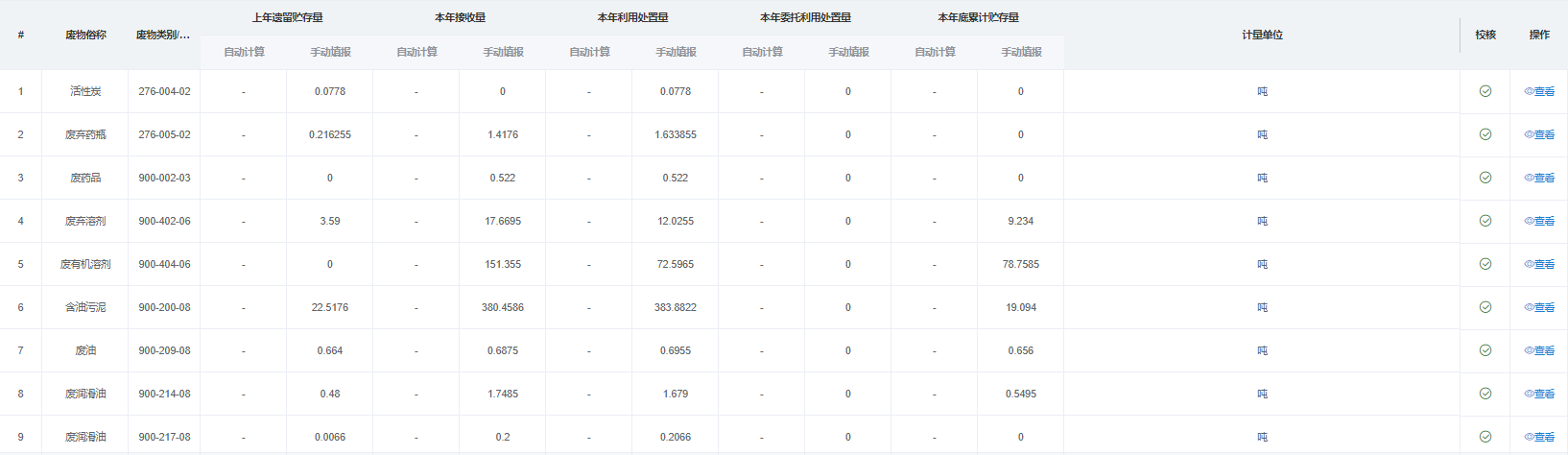Click 查看 for waste code 900-217-08
This screenshot has height=455, width=1568.
pos(1539,438)
